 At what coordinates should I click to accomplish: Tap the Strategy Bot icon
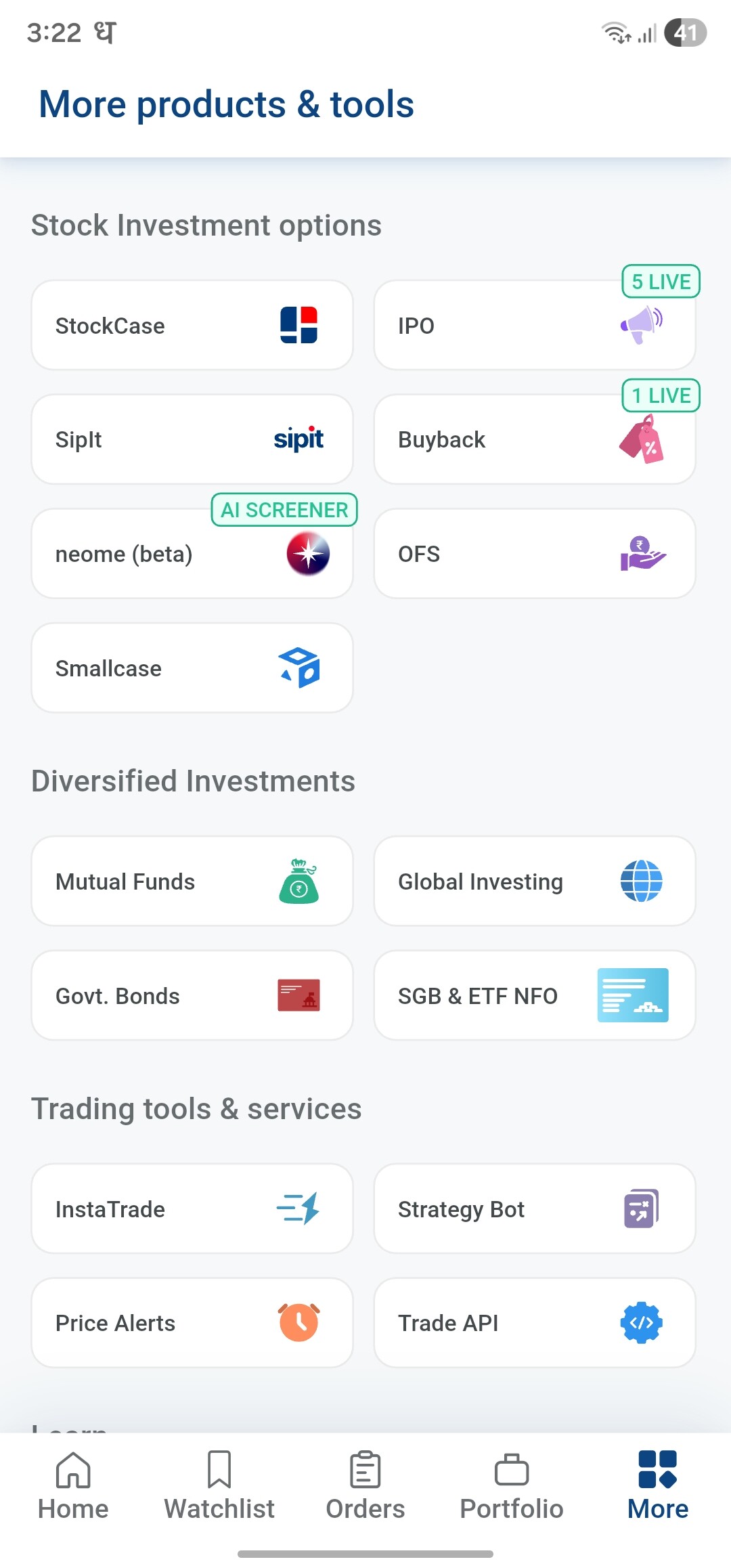pos(641,1208)
